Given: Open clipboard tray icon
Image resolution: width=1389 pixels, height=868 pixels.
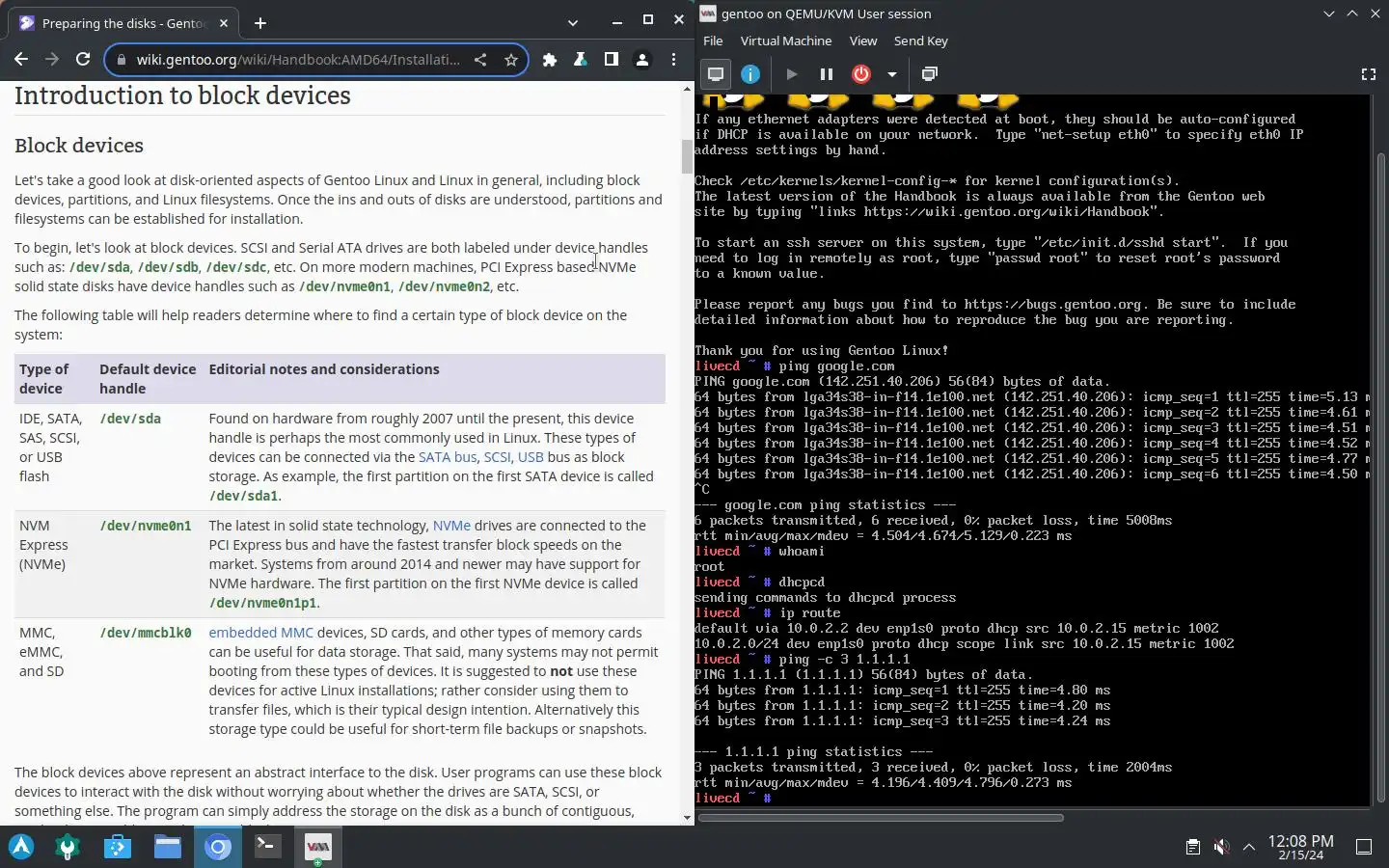Looking at the screenshot, I should pyautogui.click(x=1193, y=847).
